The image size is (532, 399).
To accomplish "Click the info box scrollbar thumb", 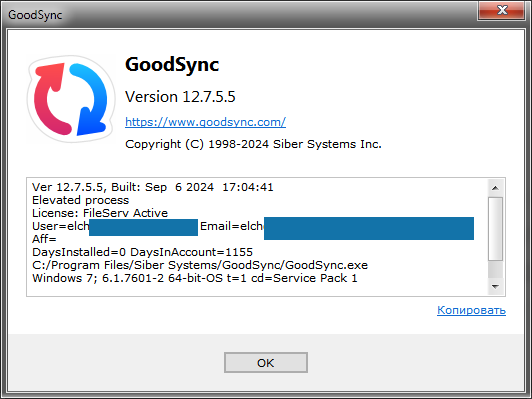I will click(x=495, y=229).
